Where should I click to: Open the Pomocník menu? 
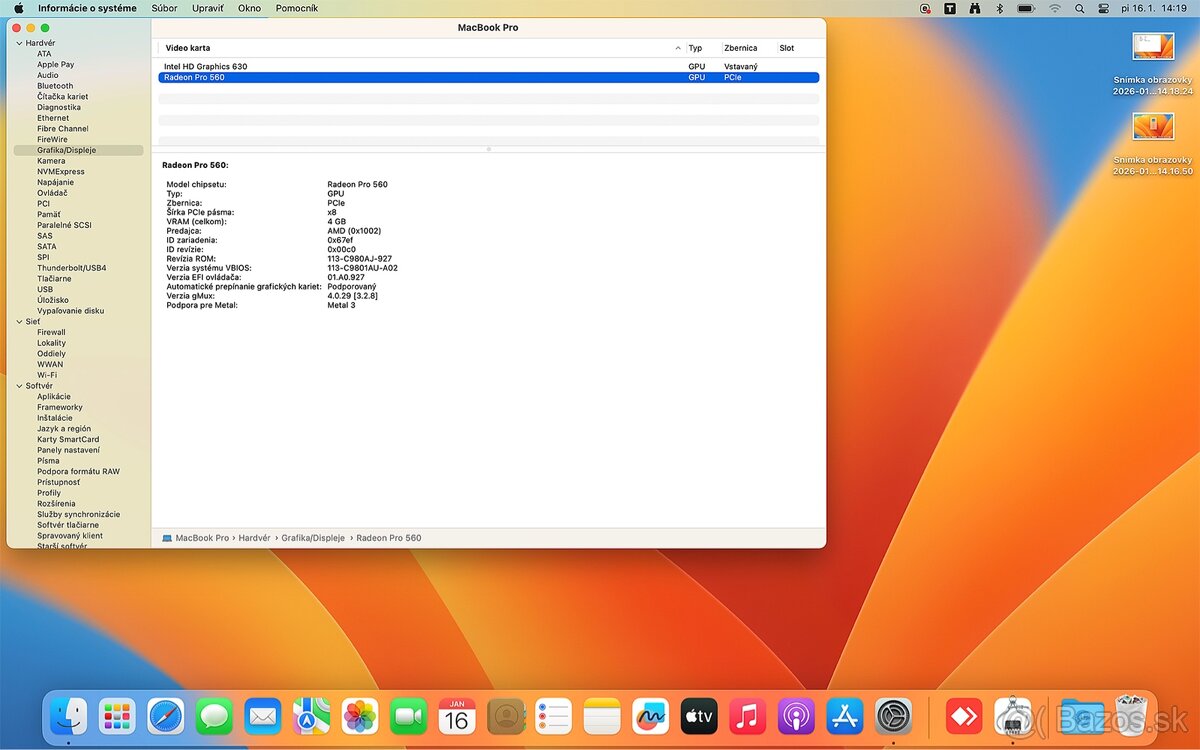tap(295, 8)
